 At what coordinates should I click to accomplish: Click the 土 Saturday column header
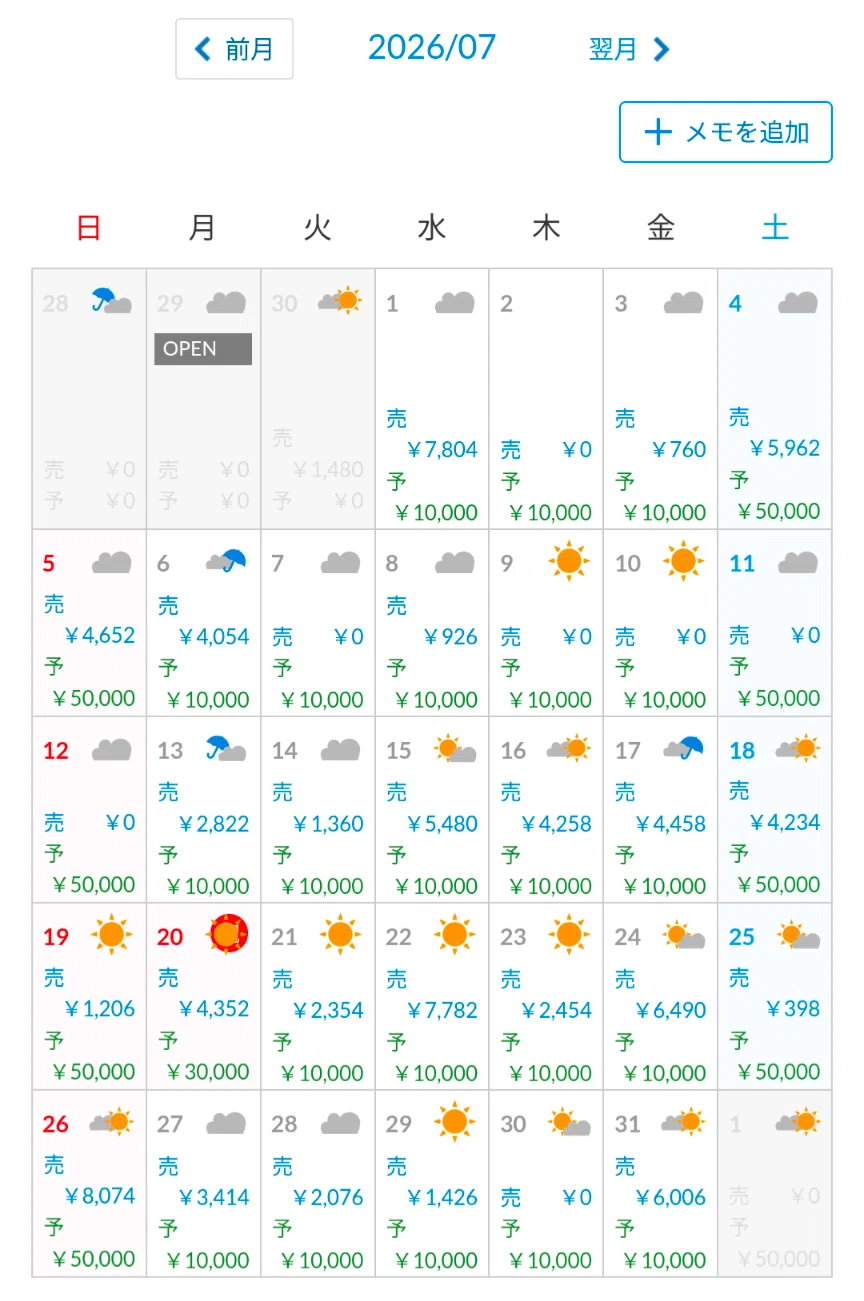tap(775, 228)
